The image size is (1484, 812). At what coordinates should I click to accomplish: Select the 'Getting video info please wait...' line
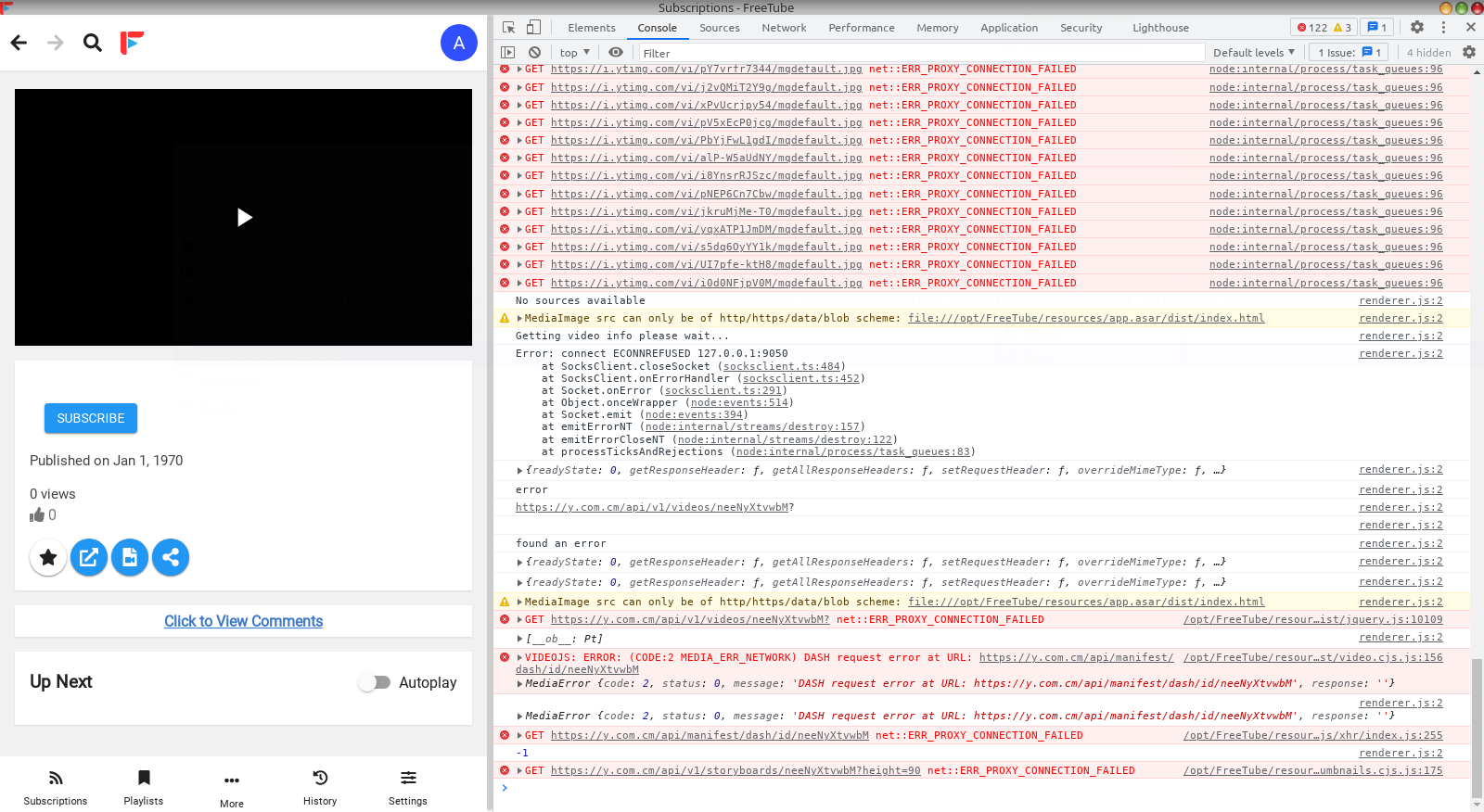tap(622, 336)
